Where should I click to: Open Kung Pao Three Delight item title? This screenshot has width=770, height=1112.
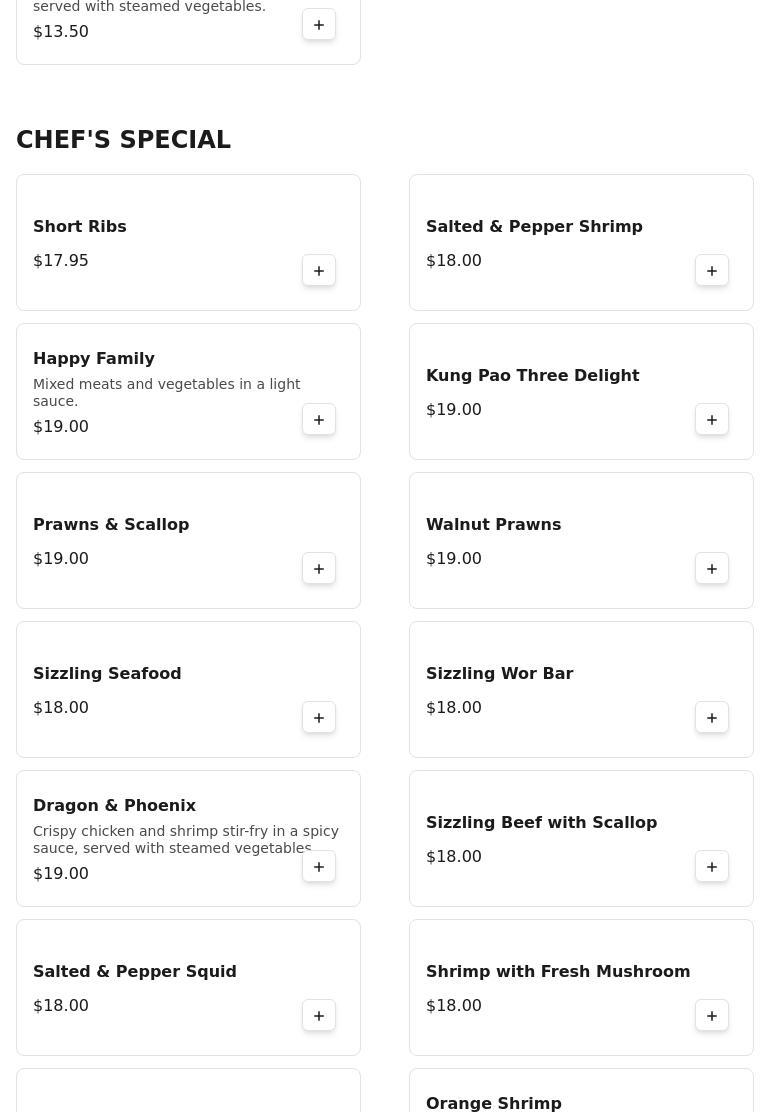coord(532,376)
